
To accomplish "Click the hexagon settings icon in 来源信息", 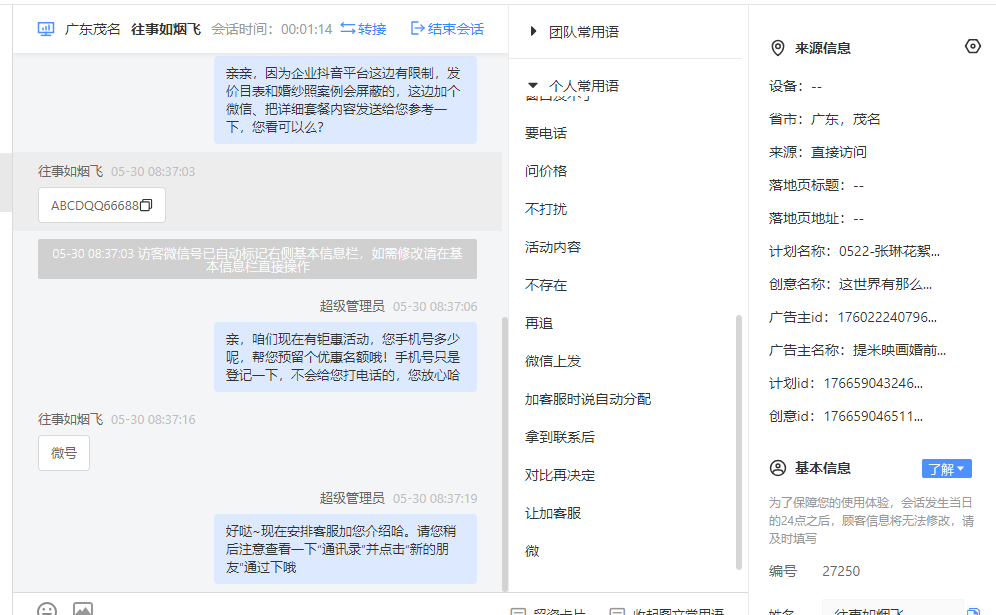I will (972, 46).
